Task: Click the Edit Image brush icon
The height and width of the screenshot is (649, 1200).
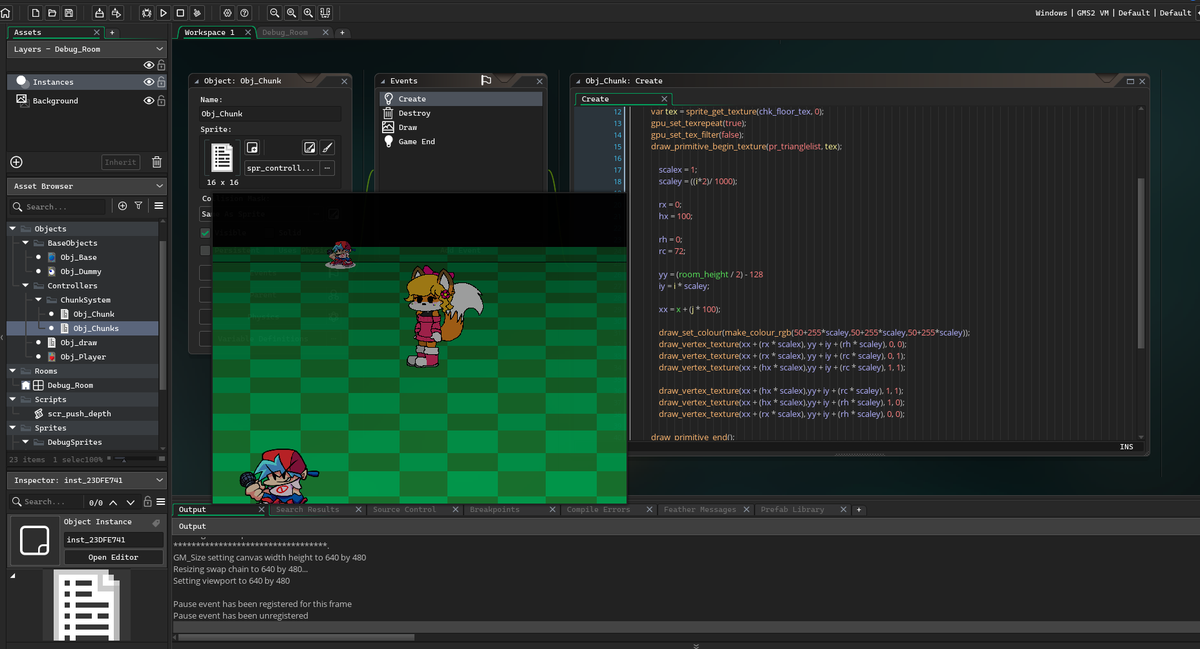Action: (327, 147)
